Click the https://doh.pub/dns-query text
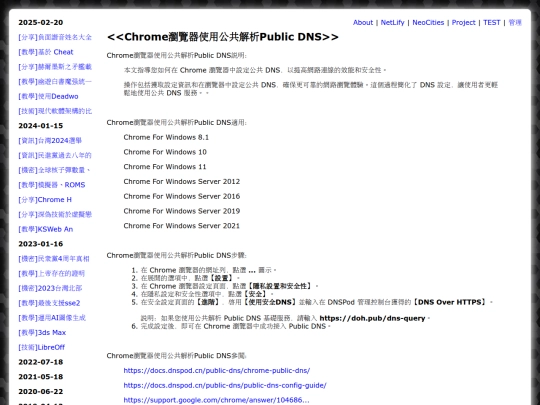Image resolution: width=540 pixels, height=405 pixels. pos(372,318)
